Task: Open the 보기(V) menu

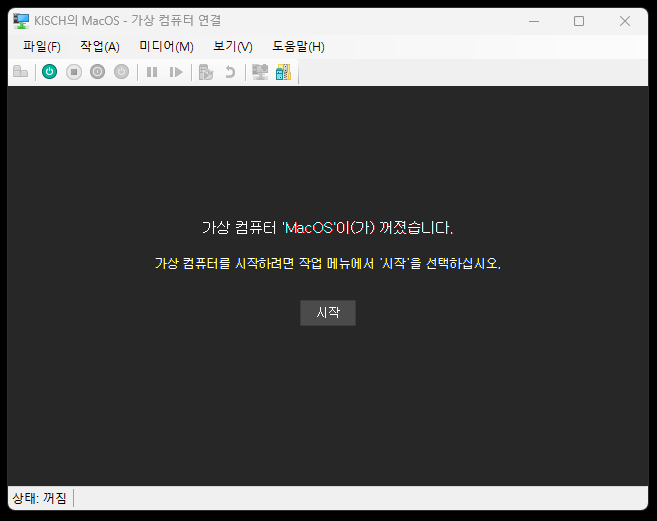Action: (x=233, y=47)
